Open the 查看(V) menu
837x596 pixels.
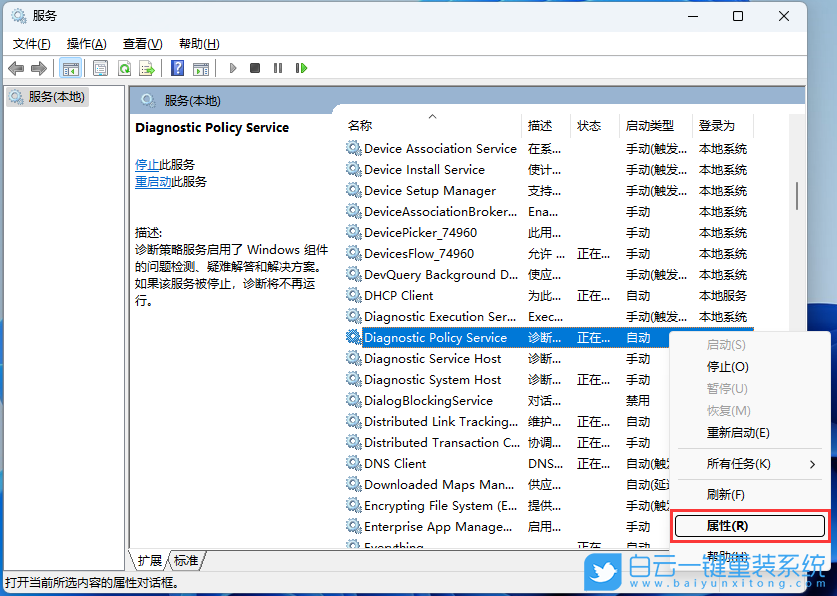click(141, 43)
